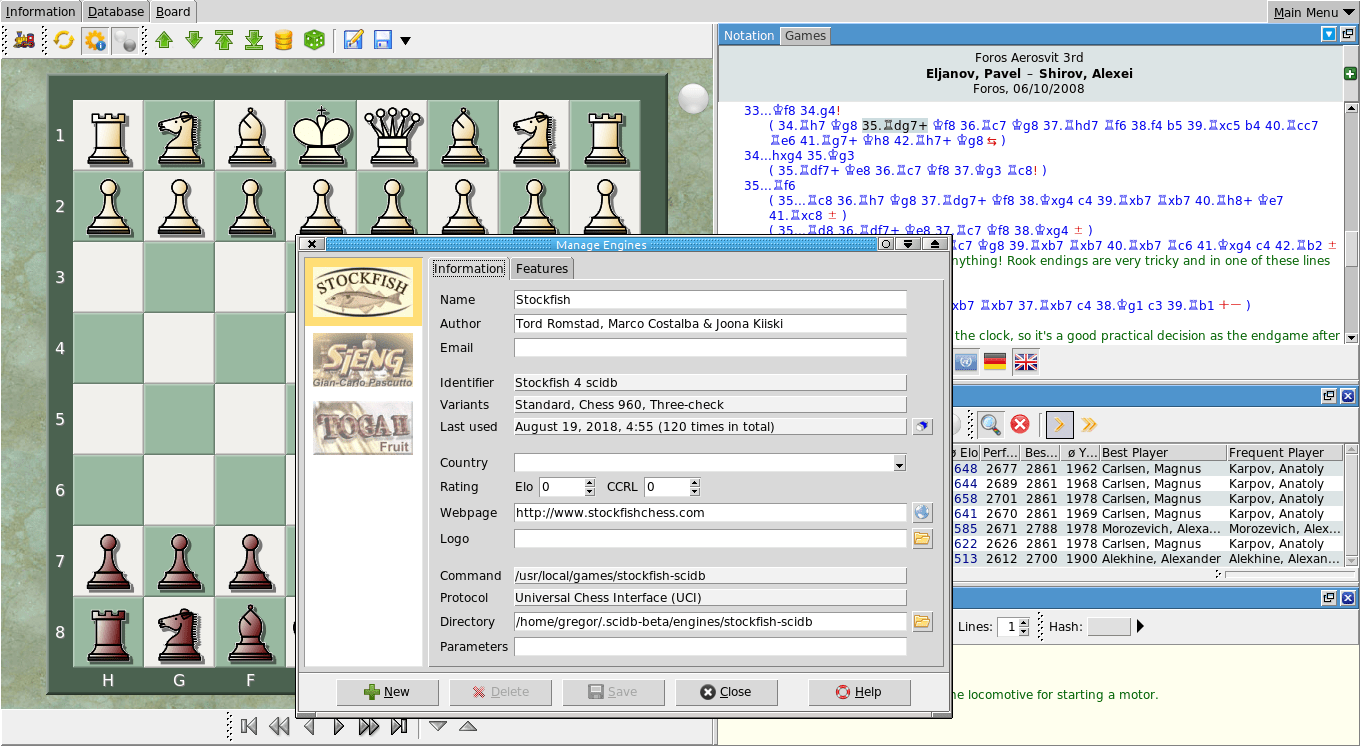Screen dimensions: 1360x746
Task: Click the rotate board refresh icon
Action: click(x=63, y=40)
